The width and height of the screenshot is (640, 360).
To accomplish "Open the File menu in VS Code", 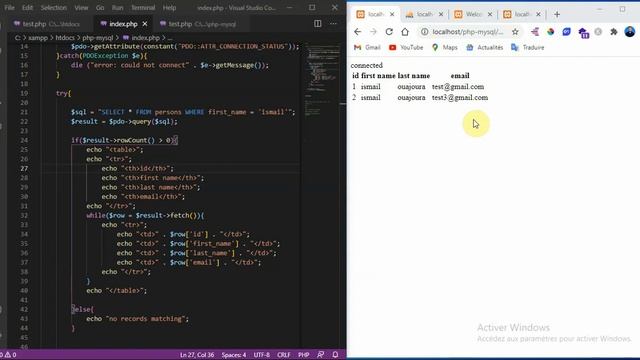I will click(9, 8).
